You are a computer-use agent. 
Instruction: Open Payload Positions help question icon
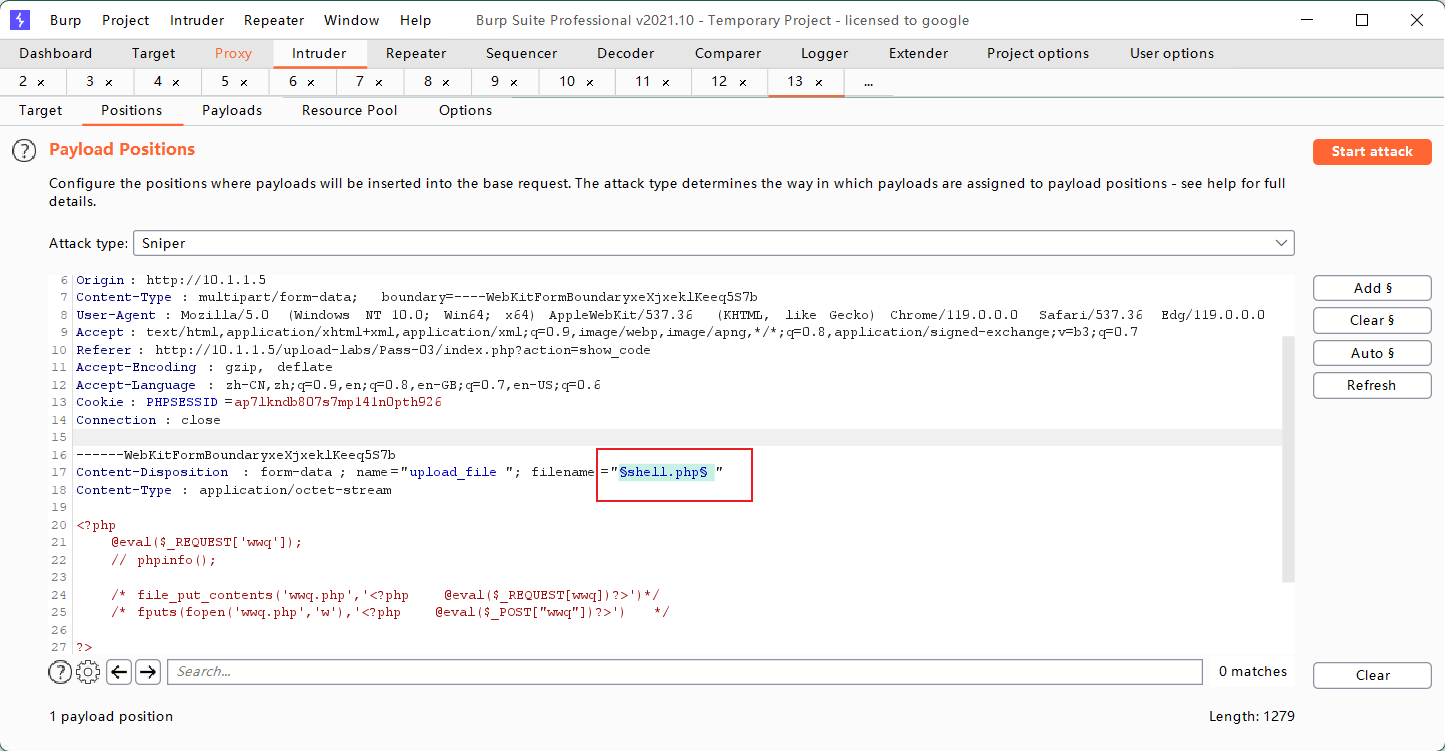pos(23,151)
